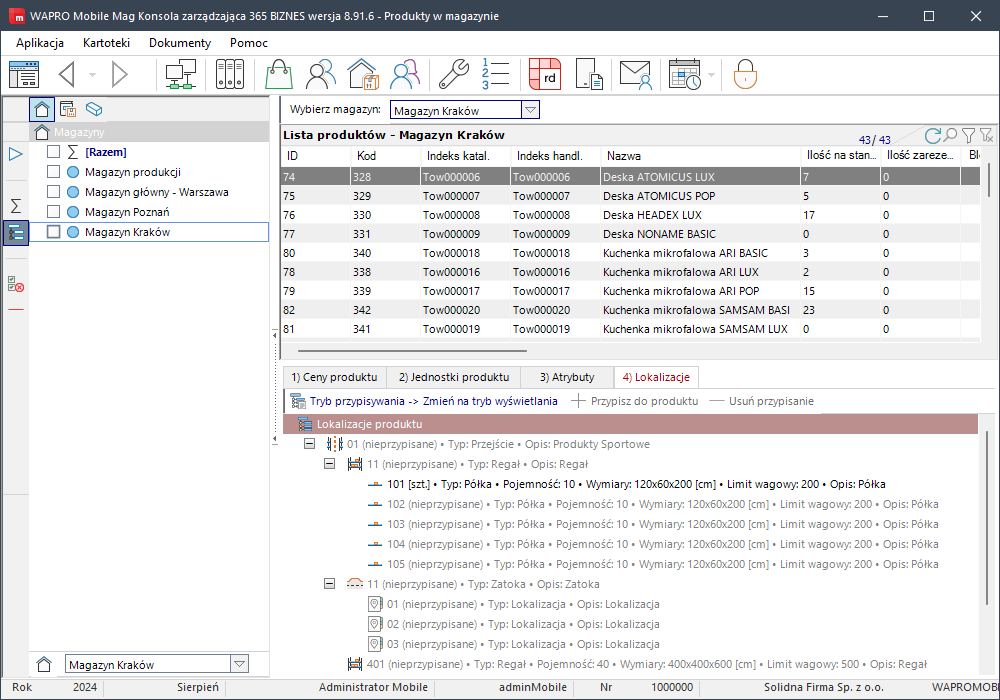Open the Wybierz magazyn dropdown
The width and height of the screenshot is (1000, 700).
point(530,110)
